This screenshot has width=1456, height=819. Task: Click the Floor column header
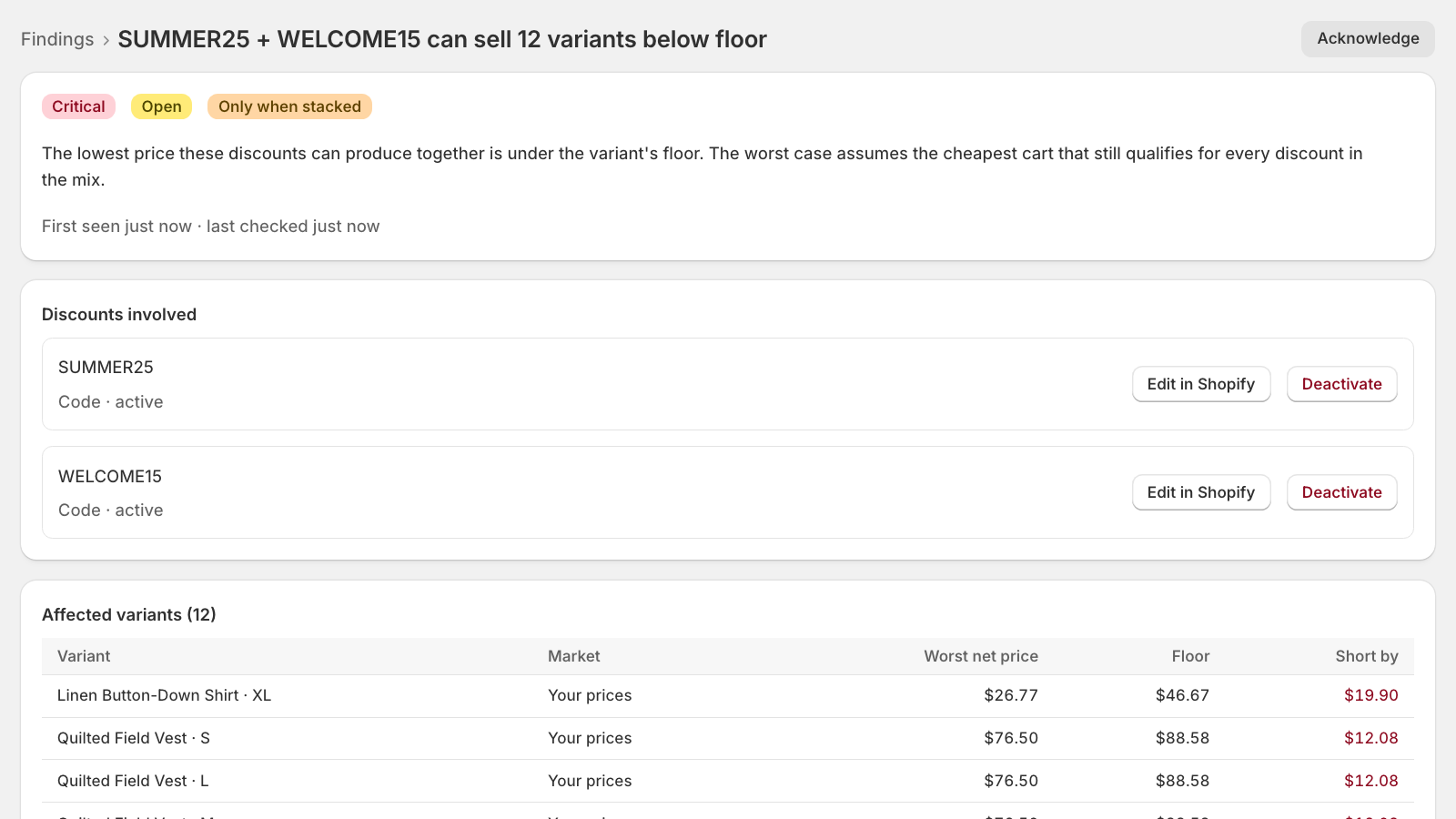[1190, 656]
